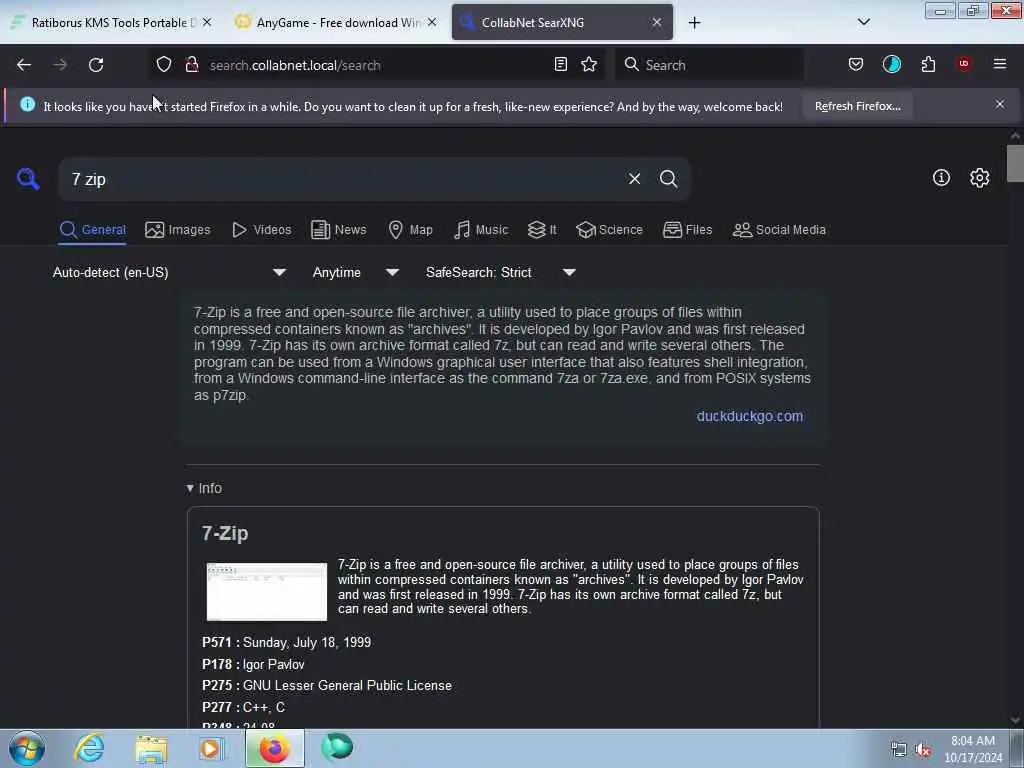Open the Anytime time range dropdown
Screen dimensions: 1024x768
(355, 272)
